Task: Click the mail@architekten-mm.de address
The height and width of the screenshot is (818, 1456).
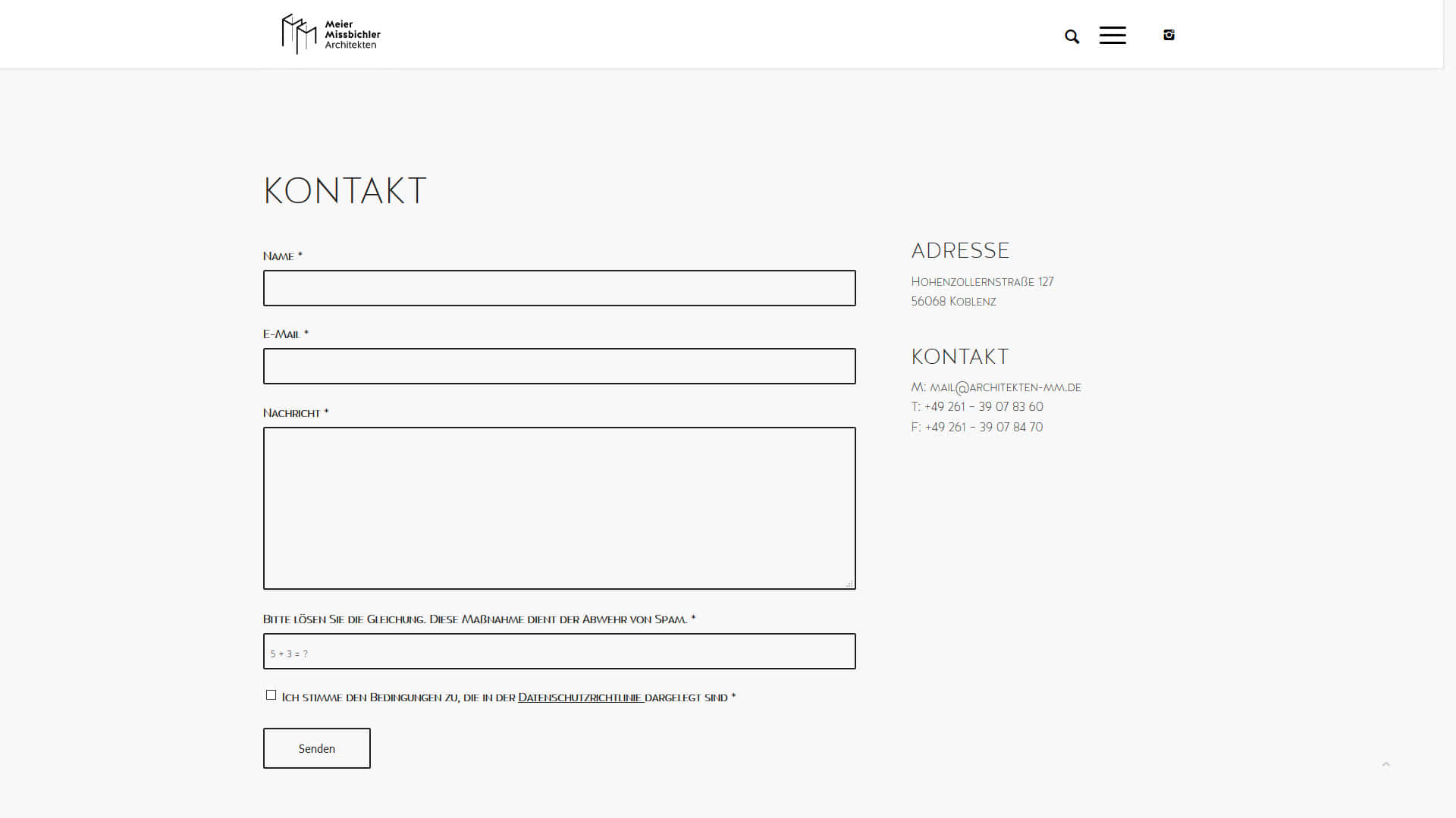Action: tap(1006, 387)
